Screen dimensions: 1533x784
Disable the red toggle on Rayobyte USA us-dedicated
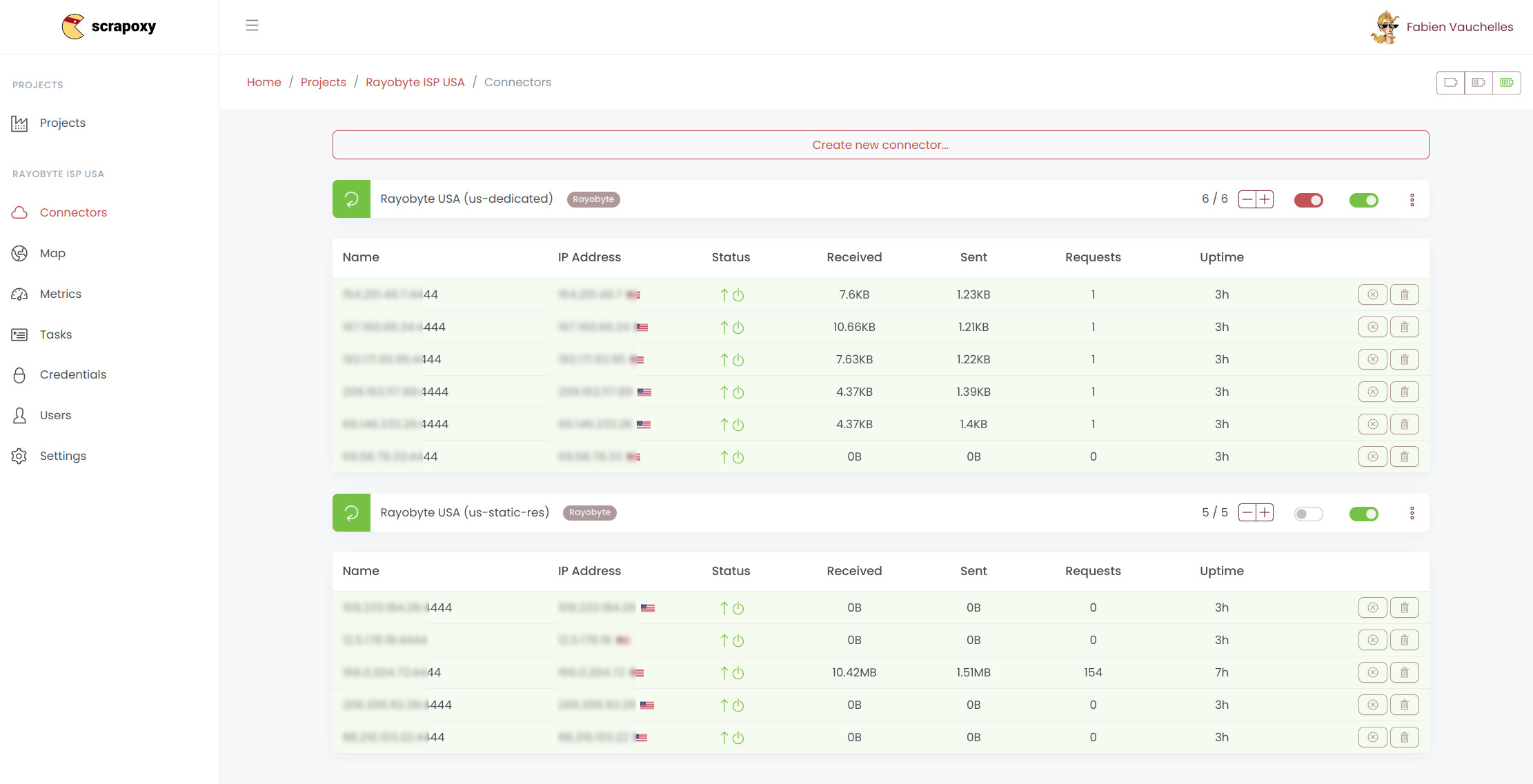click(1308, 199)
